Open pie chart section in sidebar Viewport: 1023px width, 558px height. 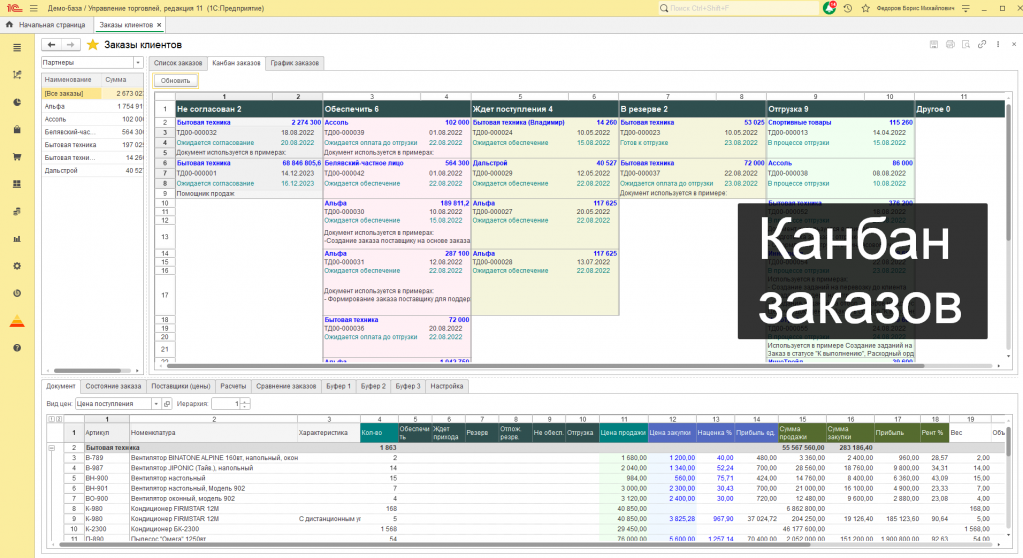(x=17, y=102)
